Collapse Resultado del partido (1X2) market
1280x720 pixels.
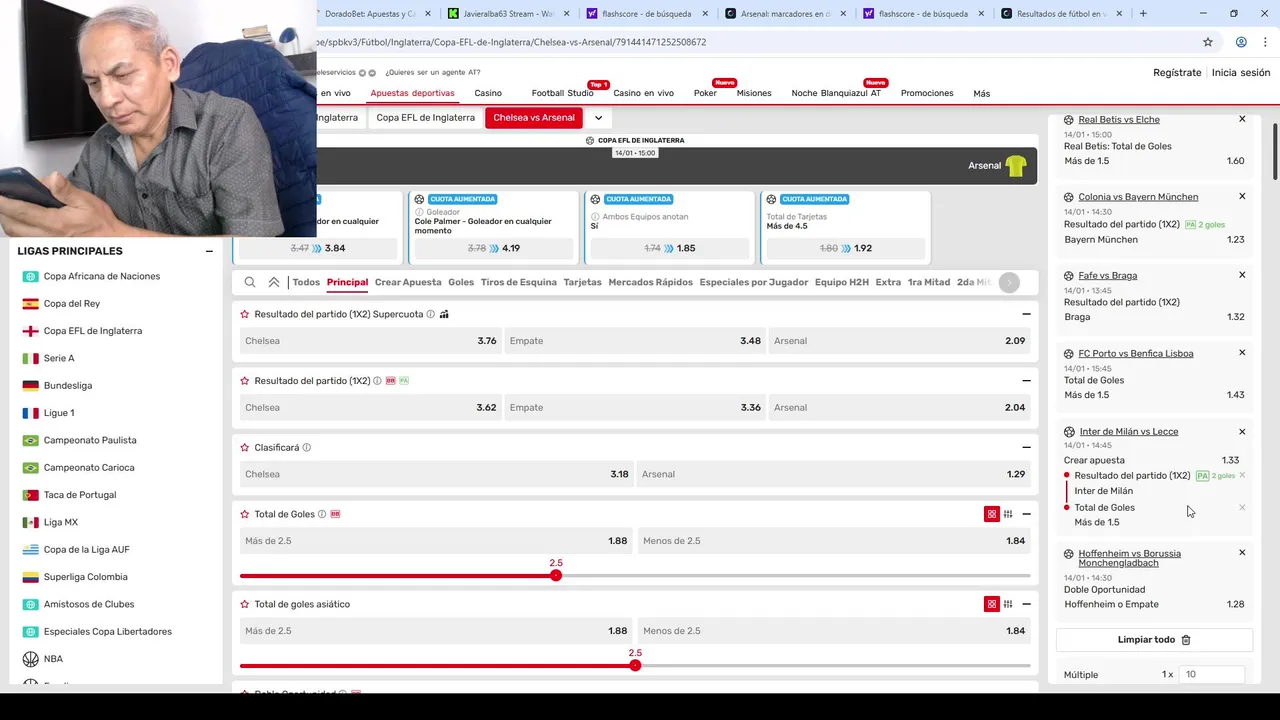1026,381
